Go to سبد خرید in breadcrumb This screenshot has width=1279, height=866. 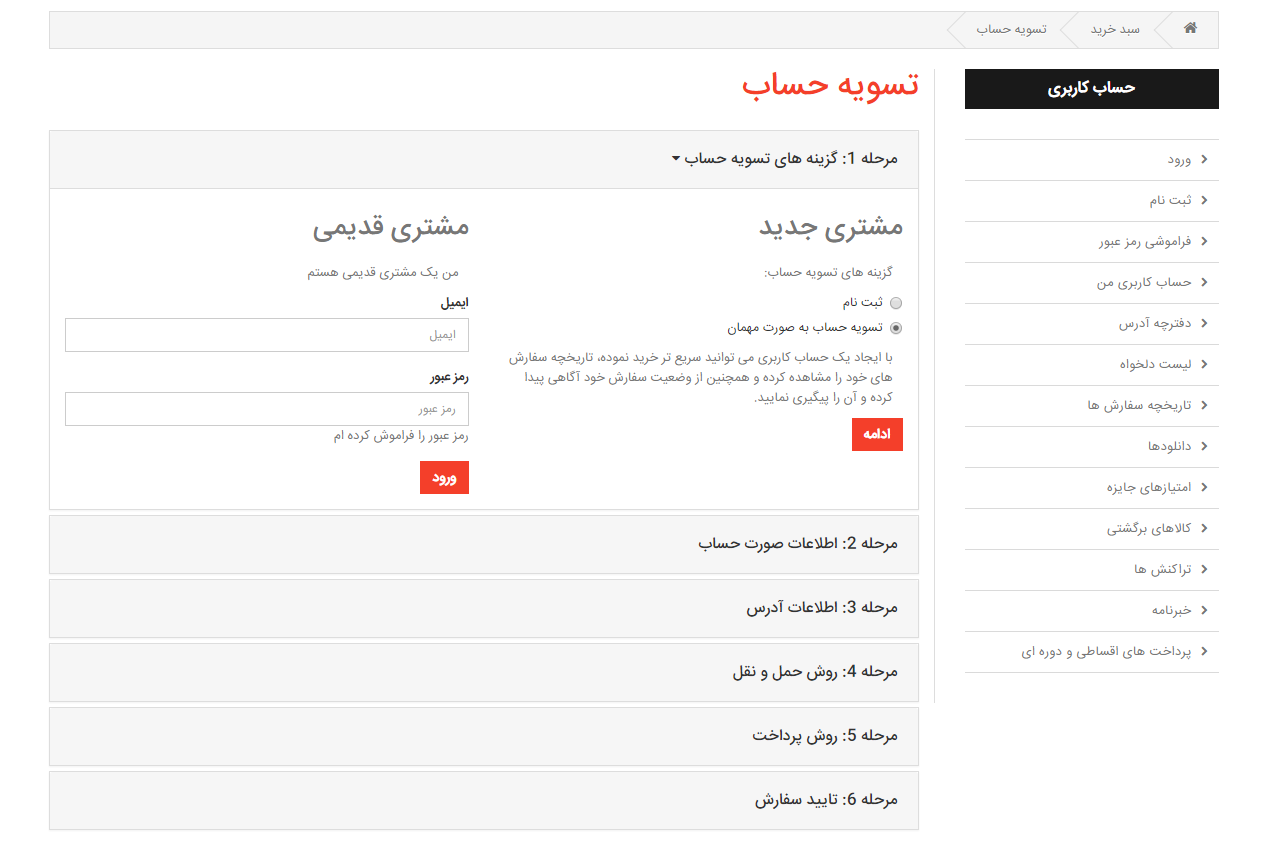click(1115, 29)
